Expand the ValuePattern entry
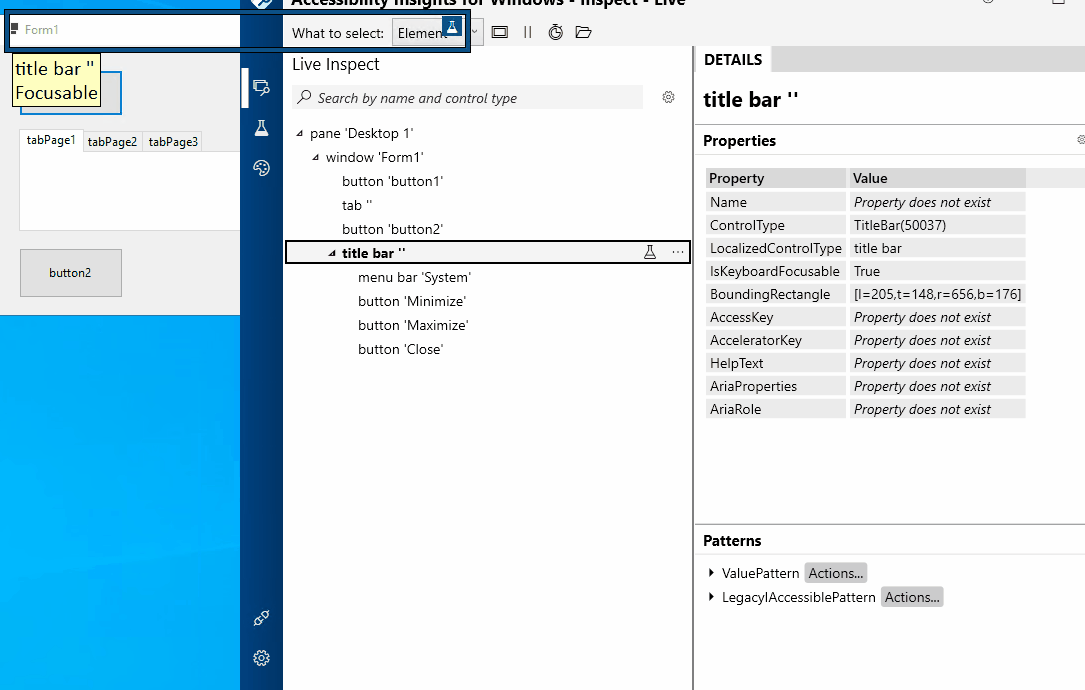This screenshot has width=1085, height=690. [710, 572]
